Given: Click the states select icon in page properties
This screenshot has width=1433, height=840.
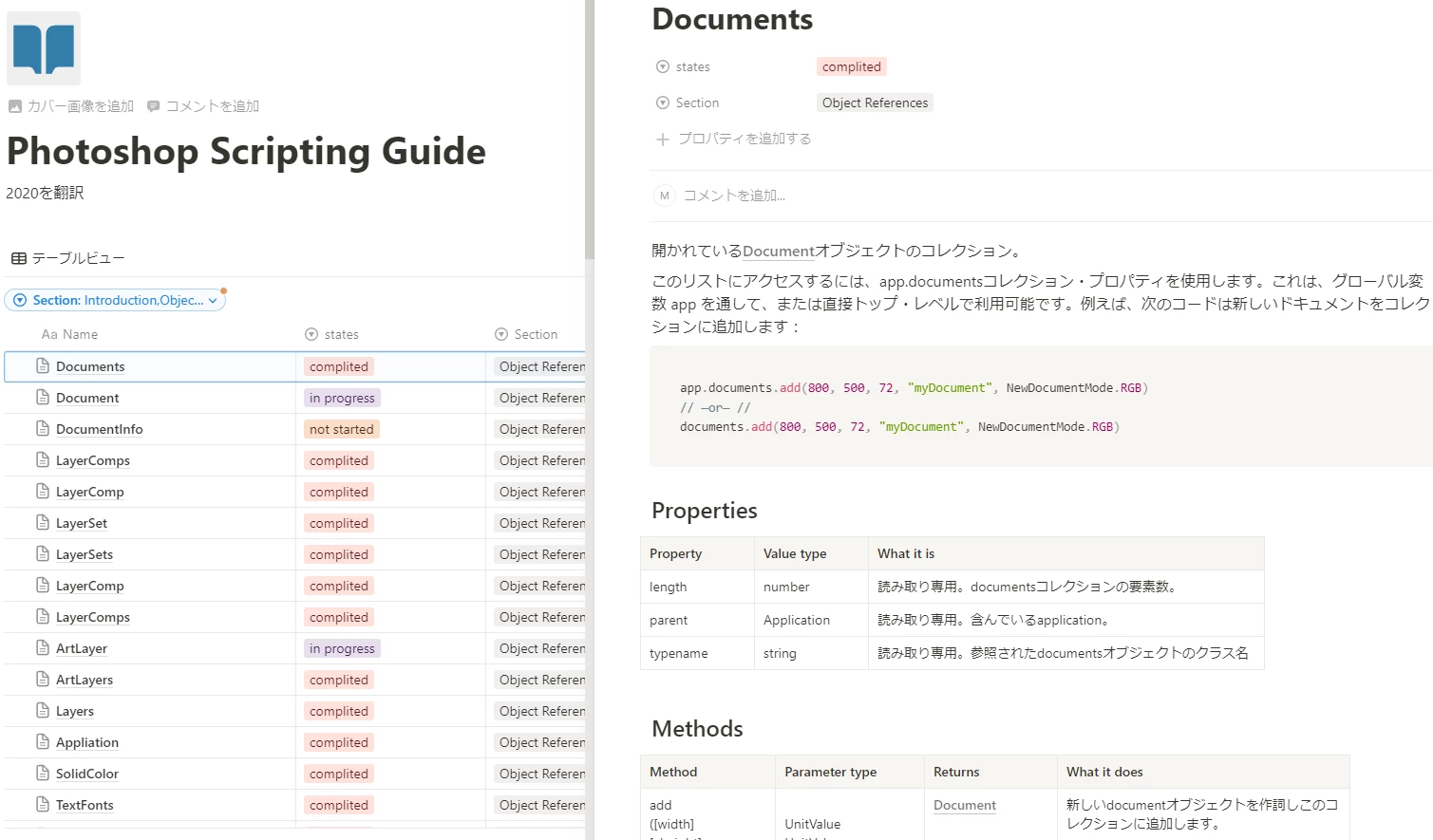Looking at the screenshot, I should (663, 66).
